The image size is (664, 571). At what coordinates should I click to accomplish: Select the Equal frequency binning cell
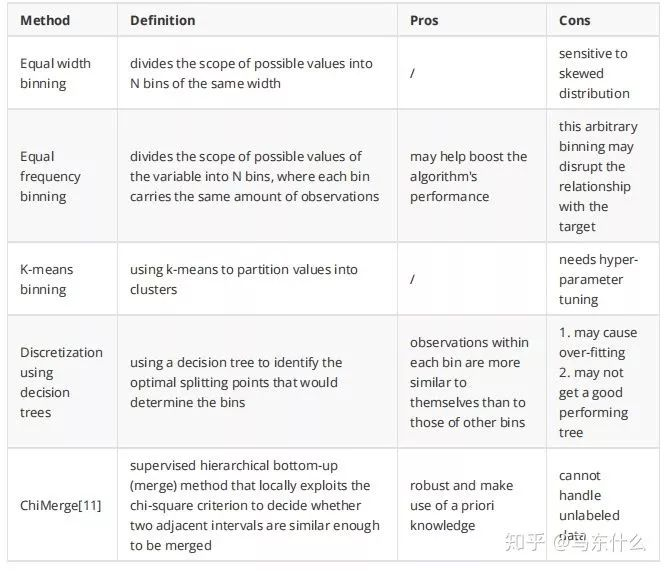point(50,176)
